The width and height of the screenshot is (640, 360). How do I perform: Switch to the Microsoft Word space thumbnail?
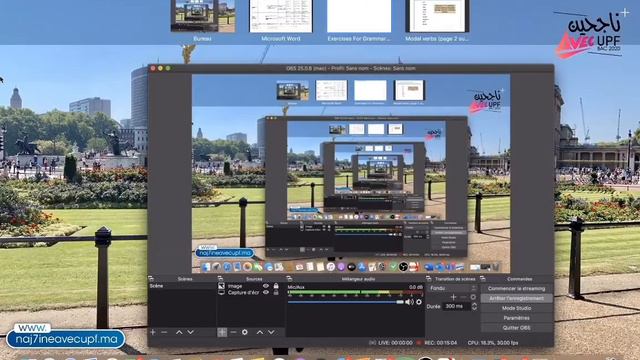(281, 16)
